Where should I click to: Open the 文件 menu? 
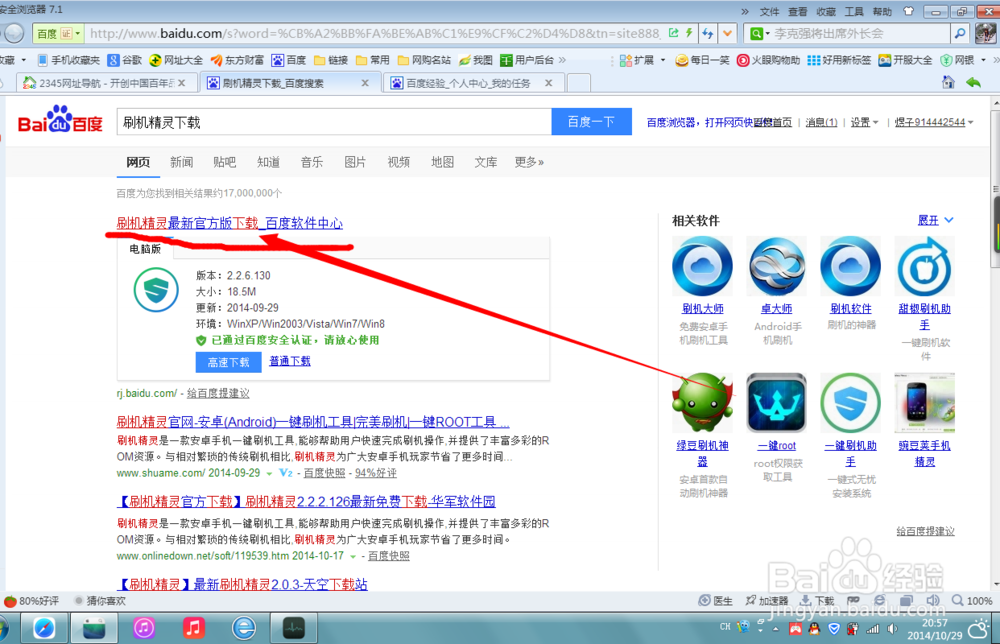click(x=769, y=11)
